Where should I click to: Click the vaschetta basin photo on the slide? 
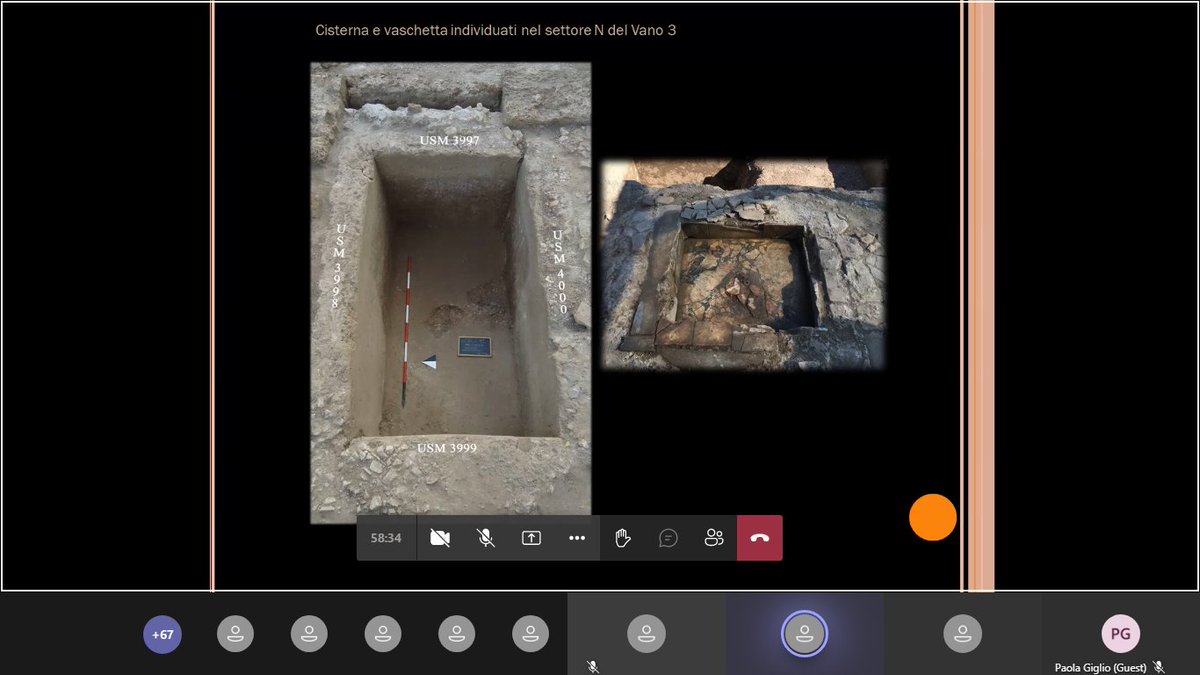pos(743,264)
